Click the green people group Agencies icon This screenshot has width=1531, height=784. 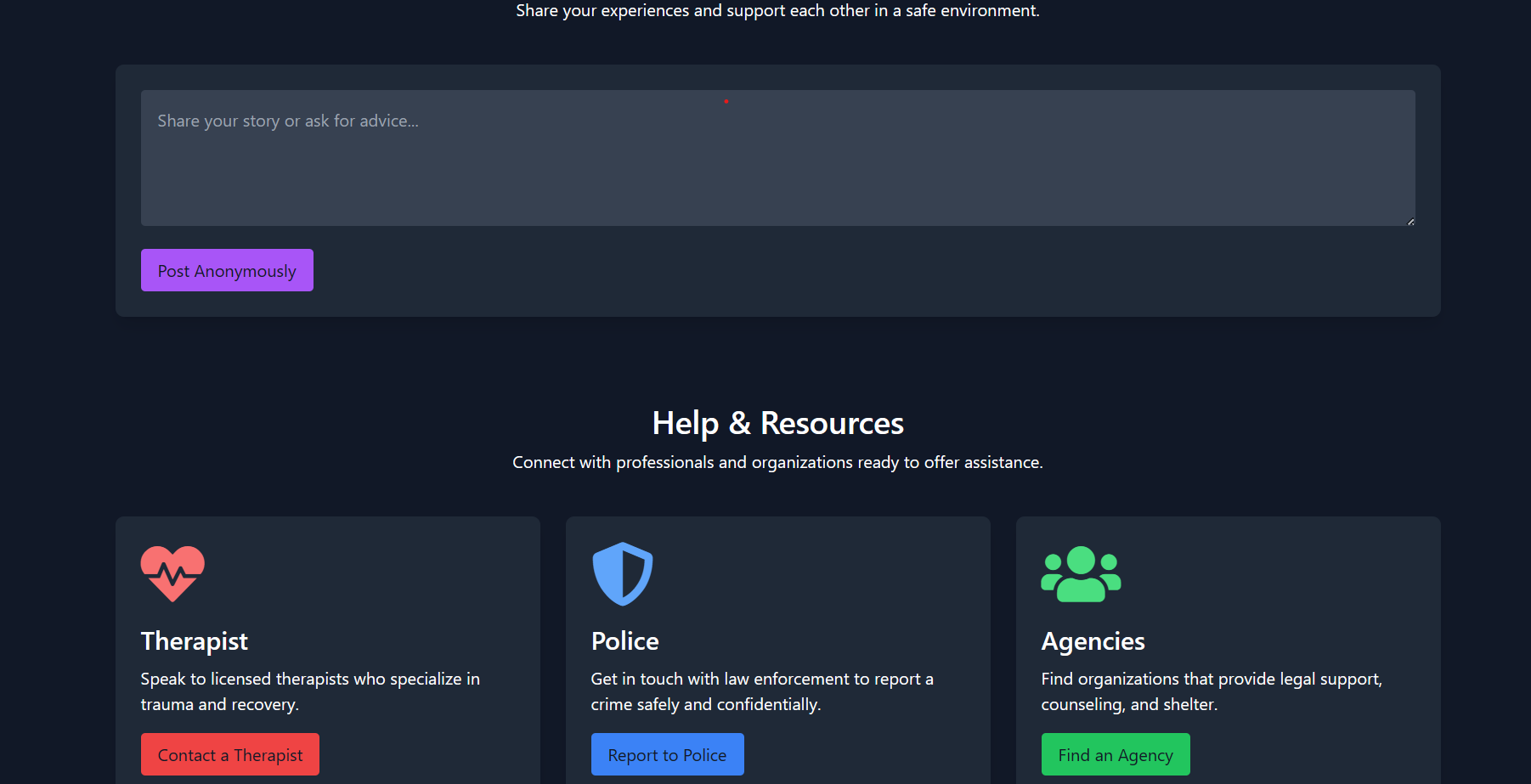(1081, 574)
